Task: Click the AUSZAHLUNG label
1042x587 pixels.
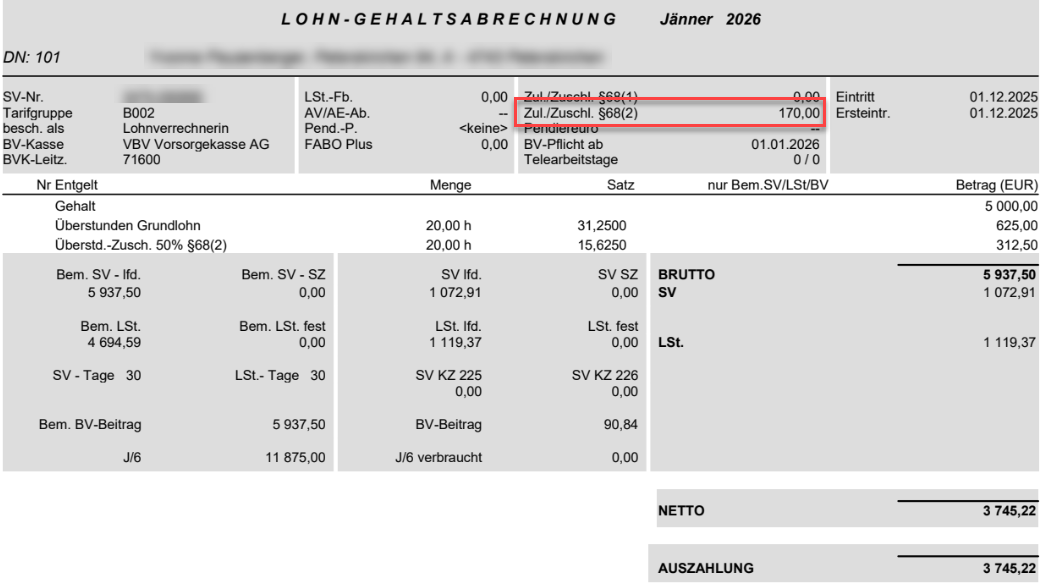Action: [706, 568]
